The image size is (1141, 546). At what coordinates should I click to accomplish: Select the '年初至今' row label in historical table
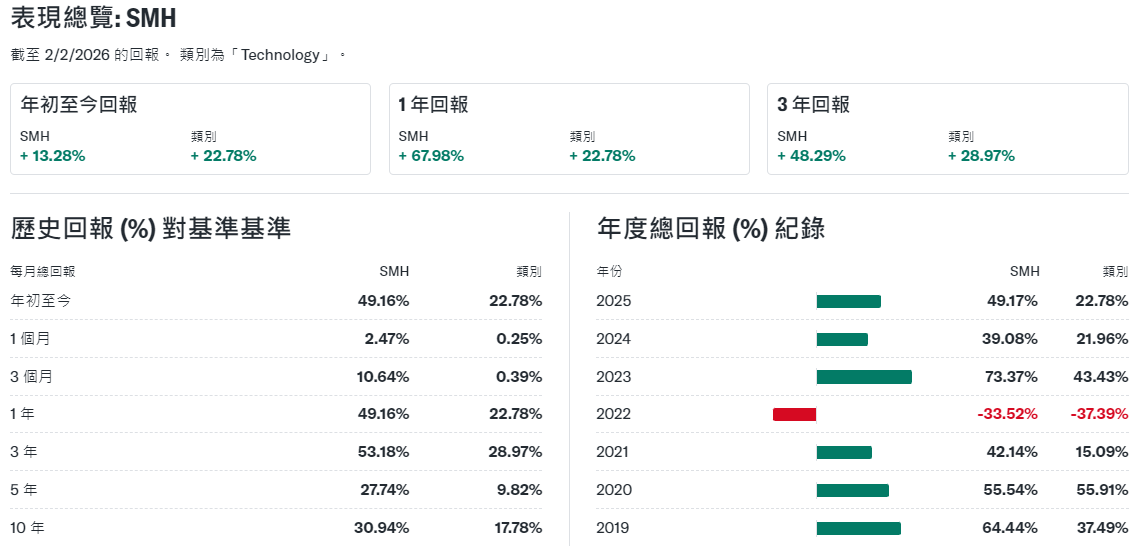coord(41,301)
